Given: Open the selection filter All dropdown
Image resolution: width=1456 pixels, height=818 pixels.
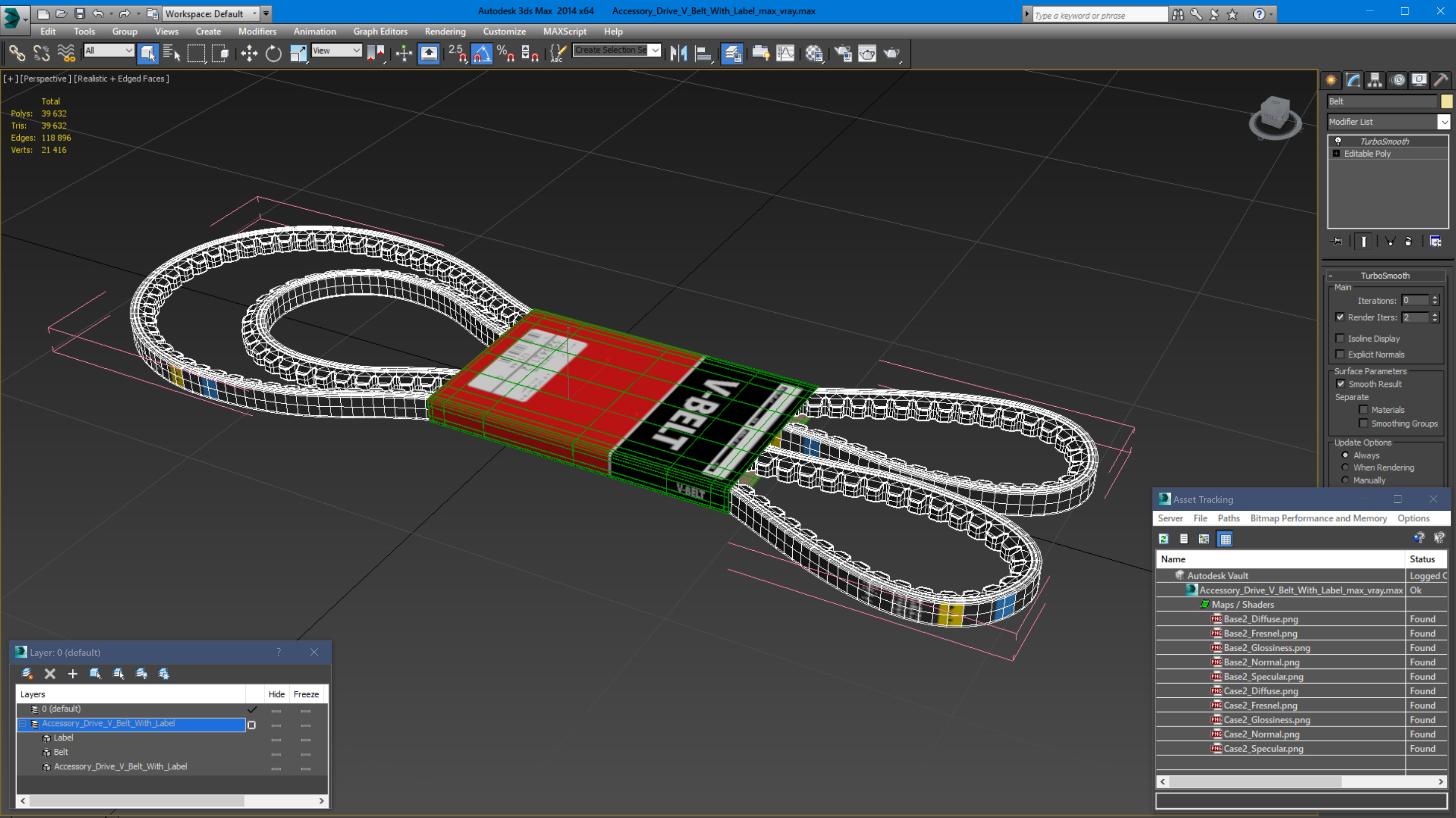Looking at the screenshot, I should point(109,51).
